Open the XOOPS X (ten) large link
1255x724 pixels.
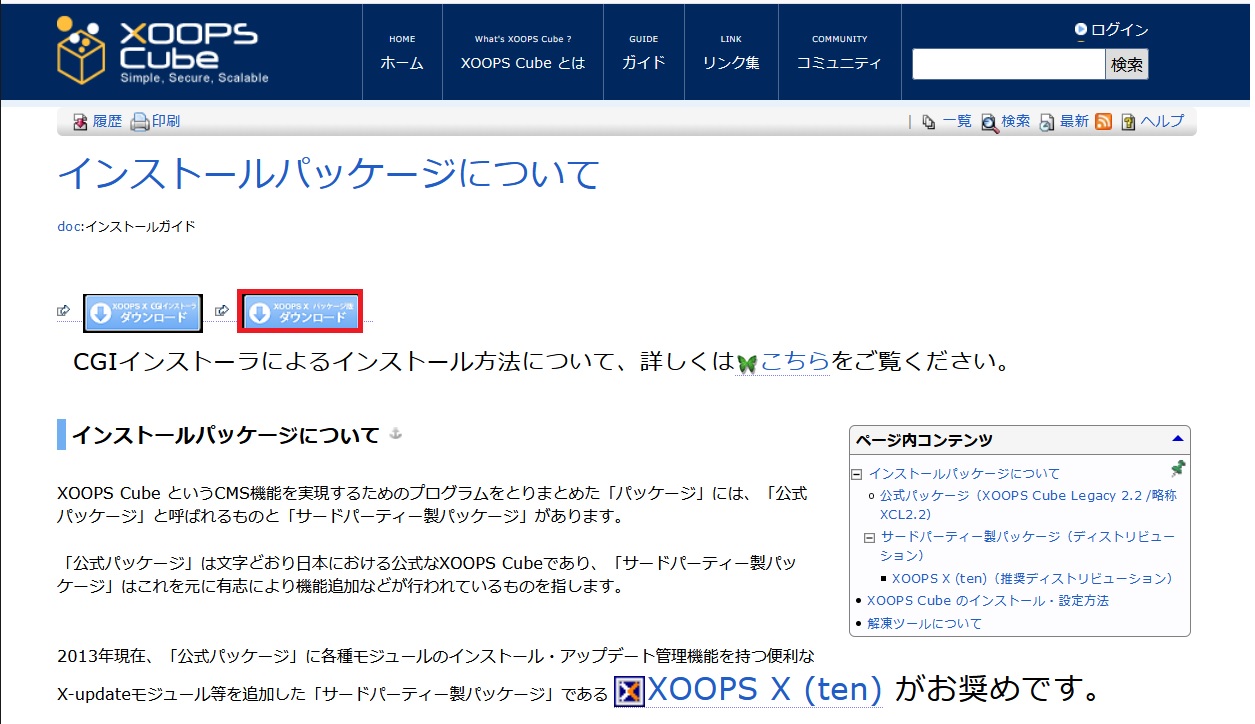(765, 689)
